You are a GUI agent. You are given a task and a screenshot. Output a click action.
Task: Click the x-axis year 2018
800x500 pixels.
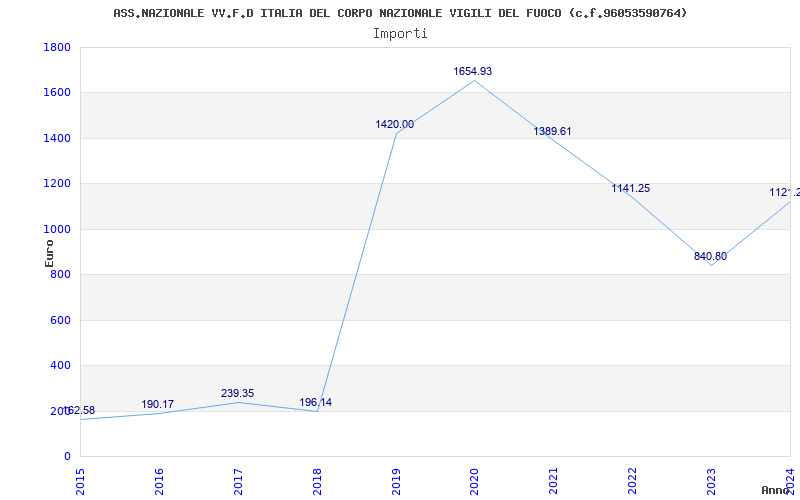point(317,482)
